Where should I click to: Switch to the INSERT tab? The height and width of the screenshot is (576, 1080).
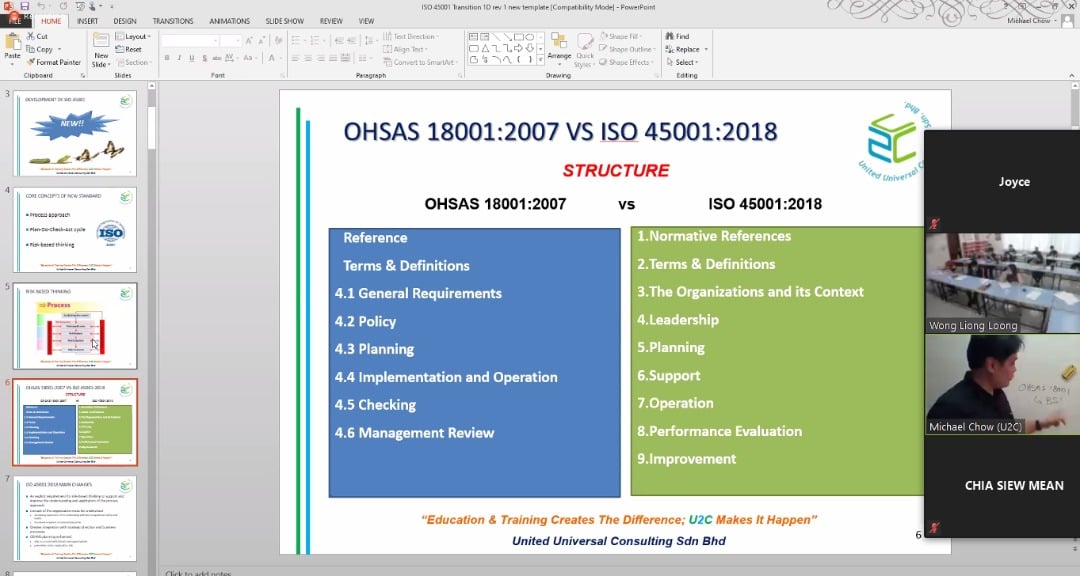[x=87, y=21]
